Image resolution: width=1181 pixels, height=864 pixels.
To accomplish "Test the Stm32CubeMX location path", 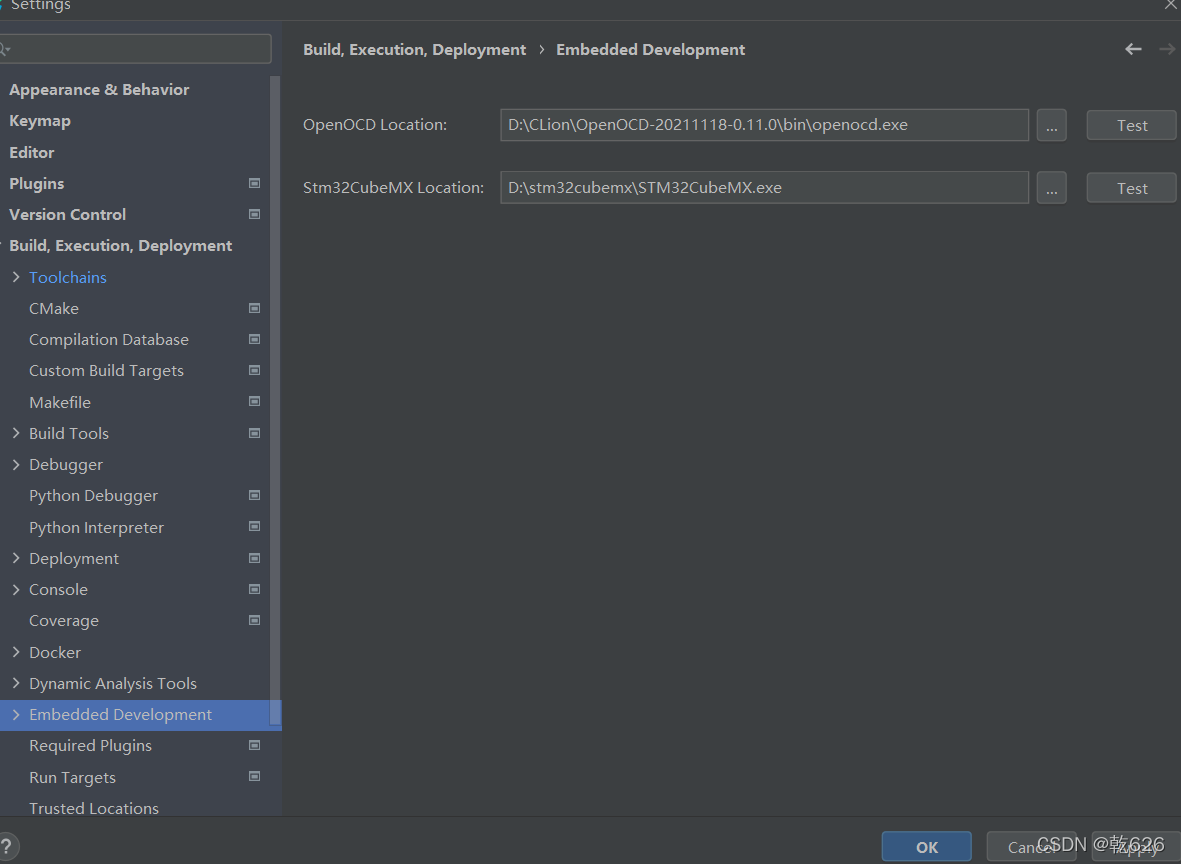I will tap(1131, 188).
